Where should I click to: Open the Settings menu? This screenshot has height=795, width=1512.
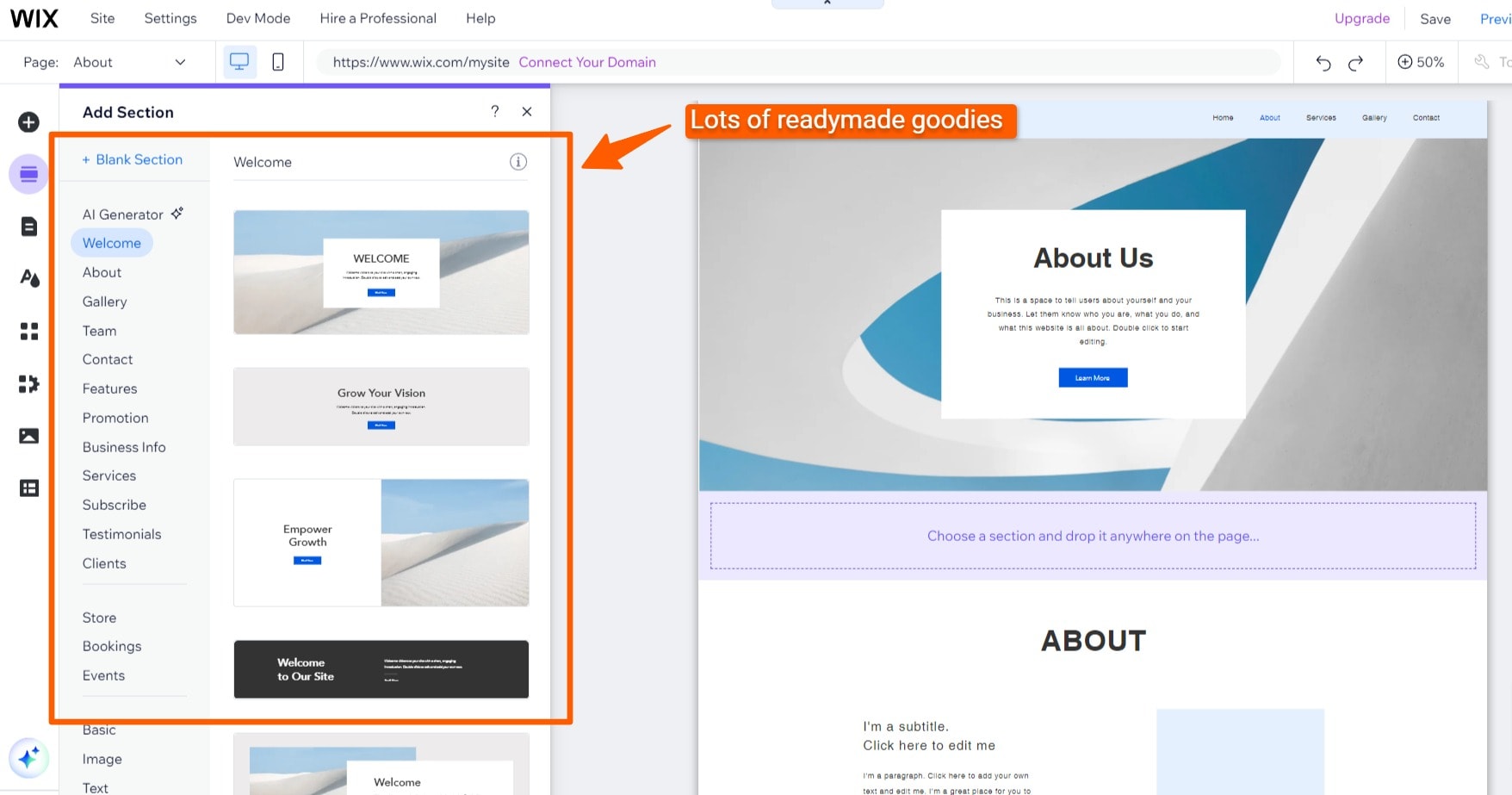click(170, 17)
